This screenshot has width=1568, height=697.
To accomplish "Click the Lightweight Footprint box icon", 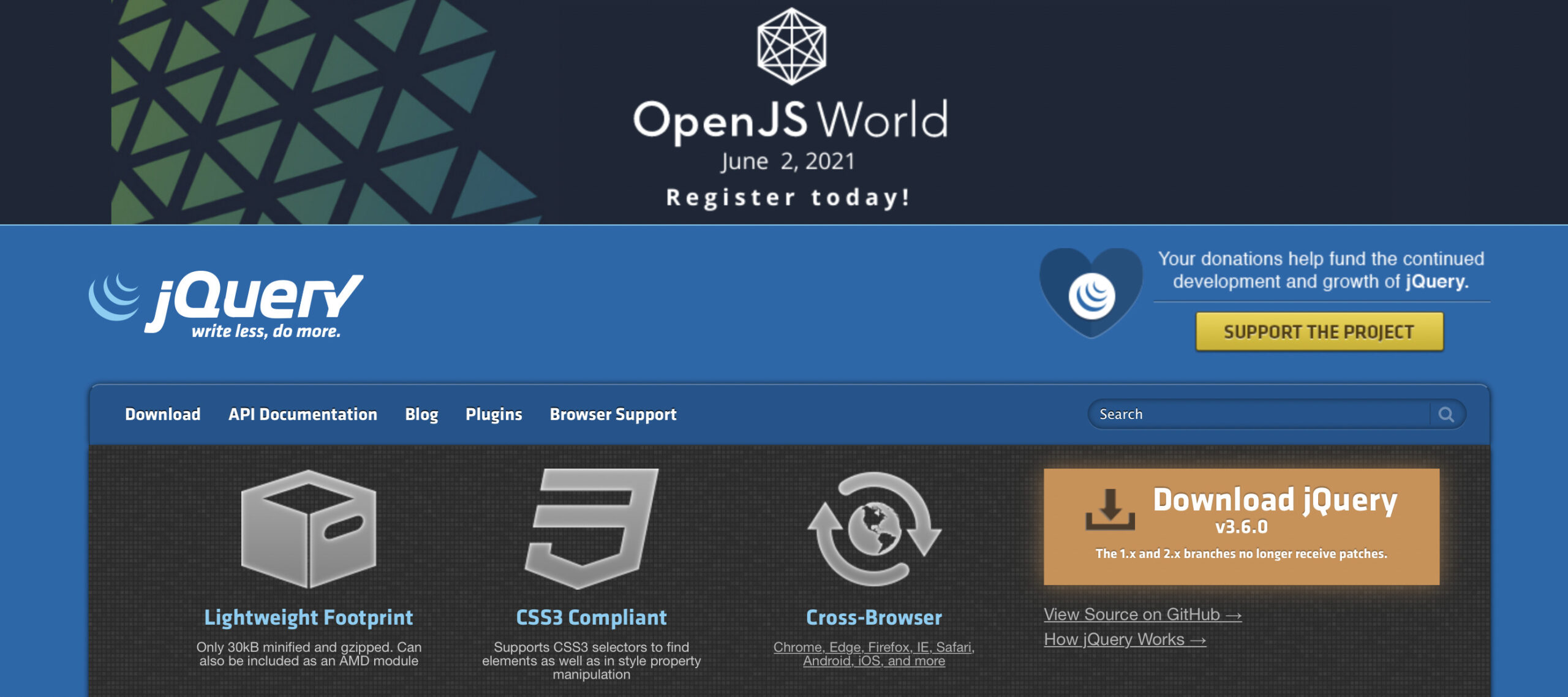I will click(x=309, y=529).
